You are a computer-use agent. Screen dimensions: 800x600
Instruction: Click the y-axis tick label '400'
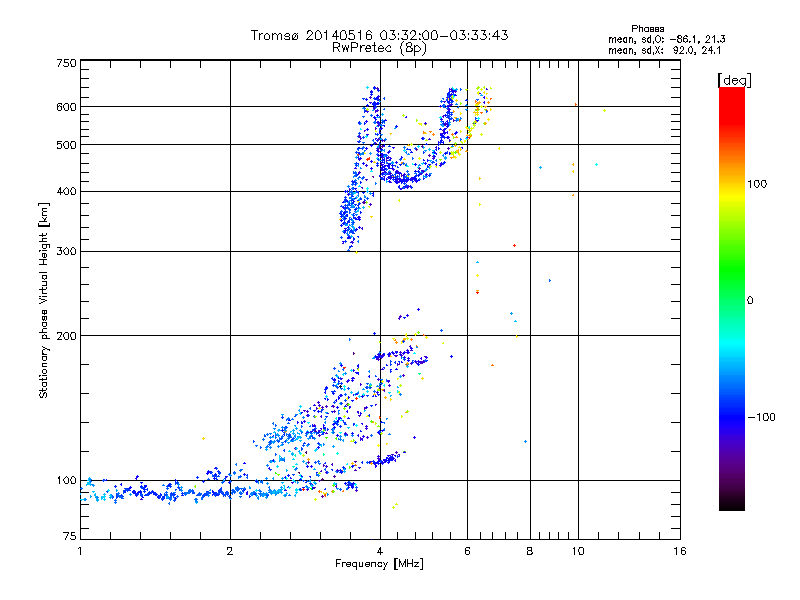[66, 191]
